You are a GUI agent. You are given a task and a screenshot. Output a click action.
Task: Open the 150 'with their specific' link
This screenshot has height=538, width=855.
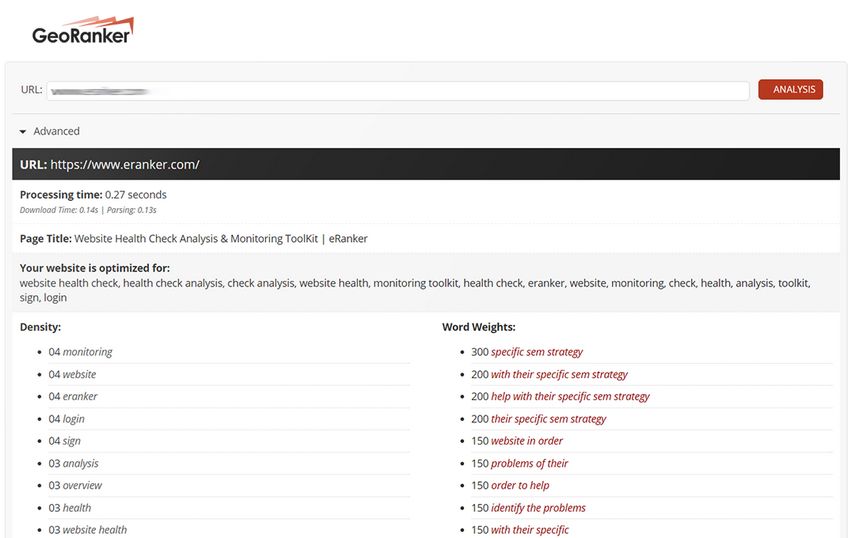tap(530, 529)
